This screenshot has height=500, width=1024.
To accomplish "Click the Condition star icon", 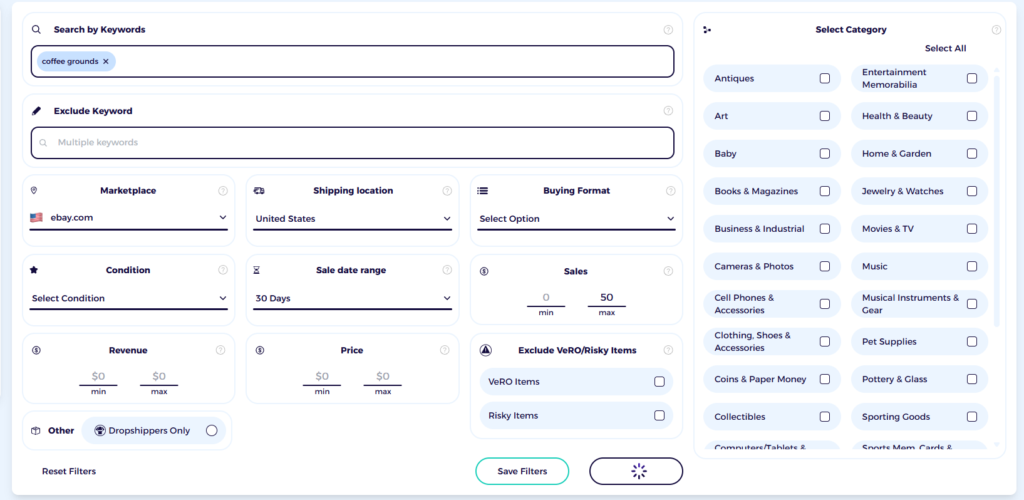I will pos(34,270).
